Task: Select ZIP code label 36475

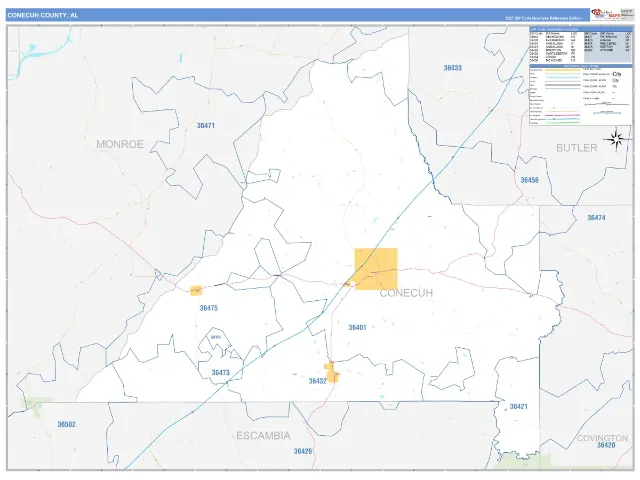Action: coord(209,308)
